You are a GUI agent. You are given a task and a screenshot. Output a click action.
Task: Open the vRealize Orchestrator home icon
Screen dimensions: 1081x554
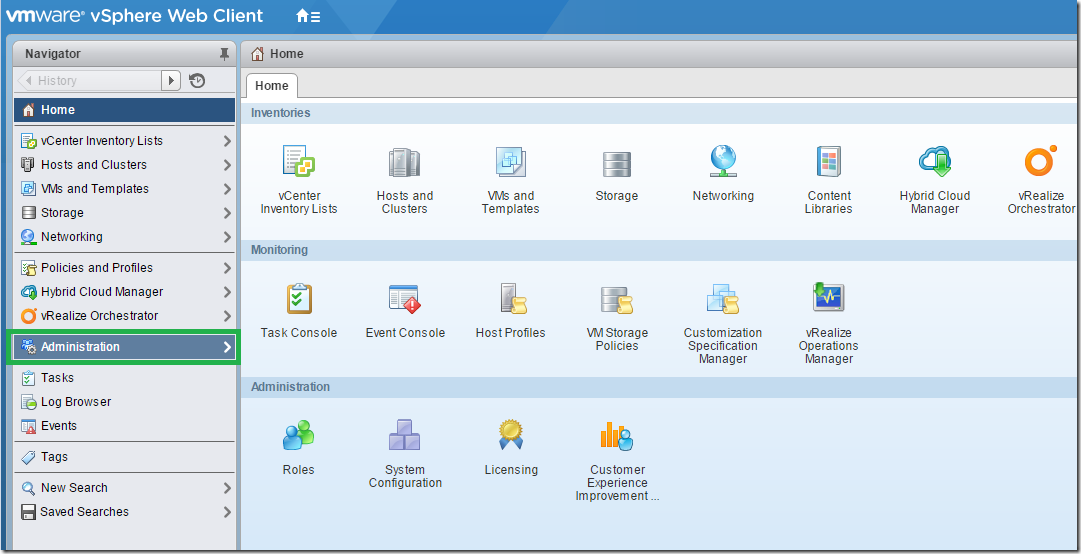[x=1041, y=162]
